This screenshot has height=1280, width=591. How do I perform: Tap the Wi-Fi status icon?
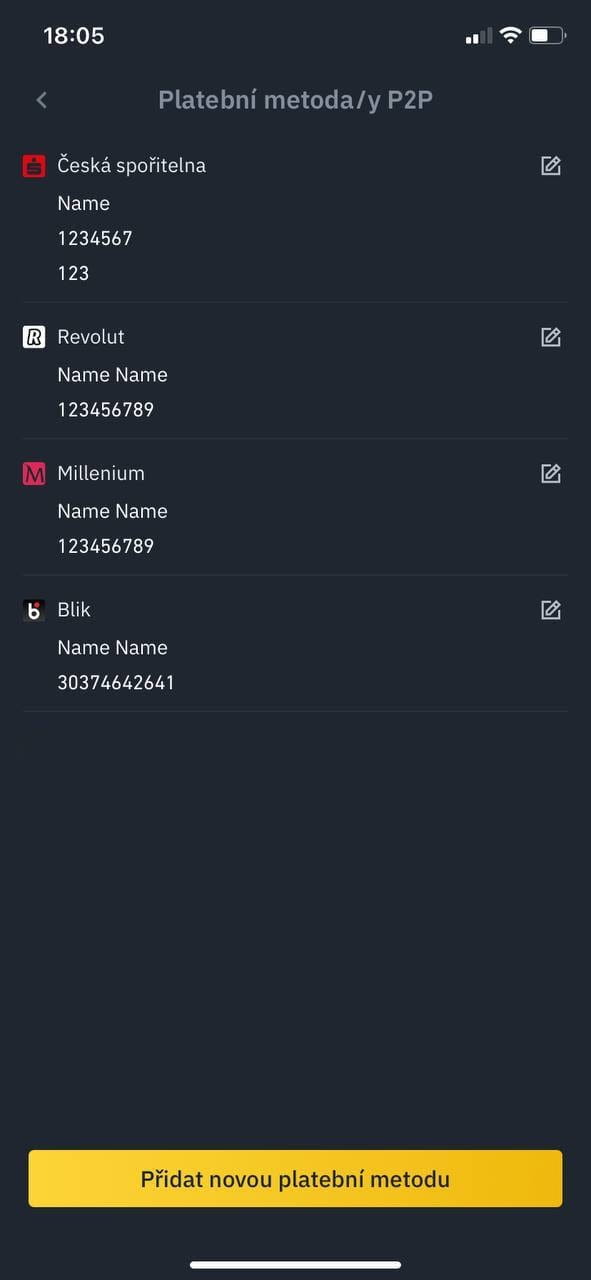(511, 36)
